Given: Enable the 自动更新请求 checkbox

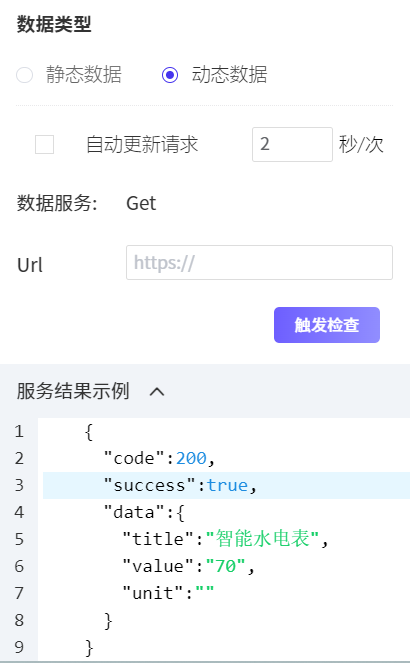Looking at the screenshot, I should pos(44,145).
